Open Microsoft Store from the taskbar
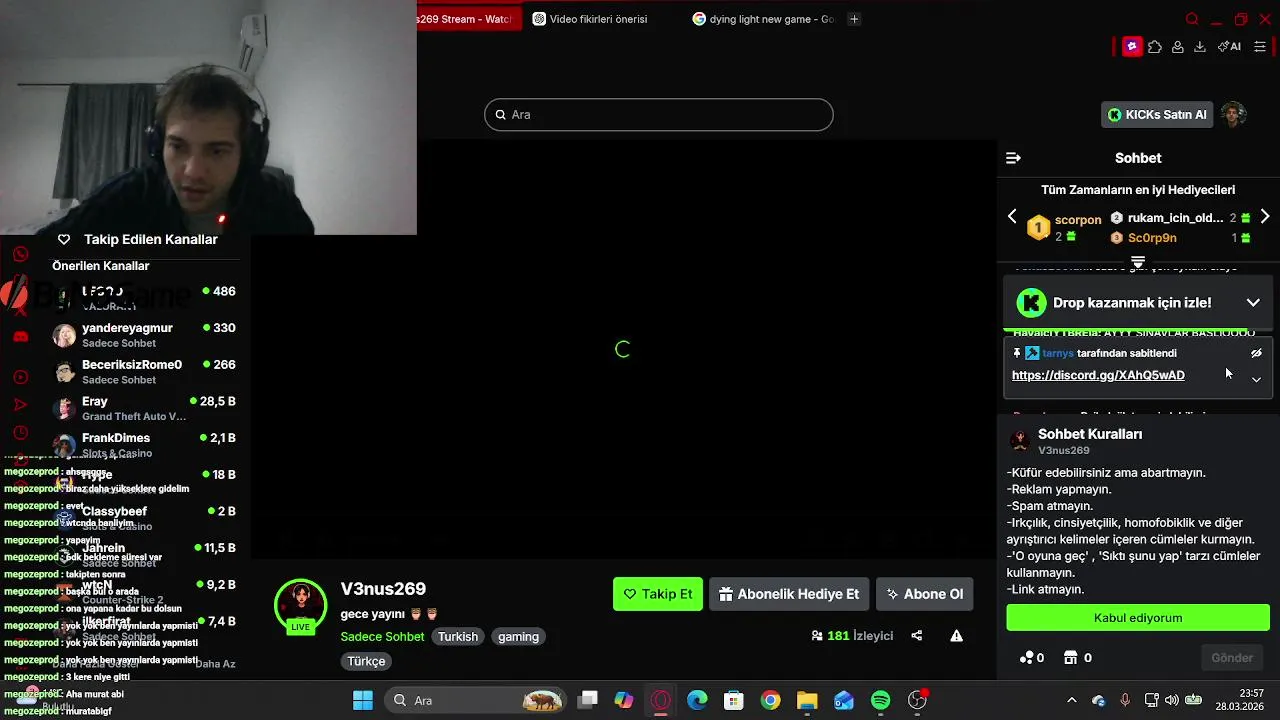 [734, 700]
